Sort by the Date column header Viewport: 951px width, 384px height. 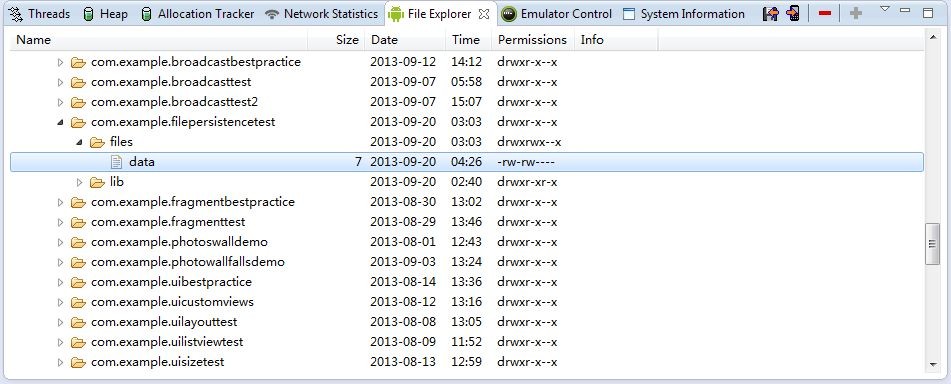point(405,40)
